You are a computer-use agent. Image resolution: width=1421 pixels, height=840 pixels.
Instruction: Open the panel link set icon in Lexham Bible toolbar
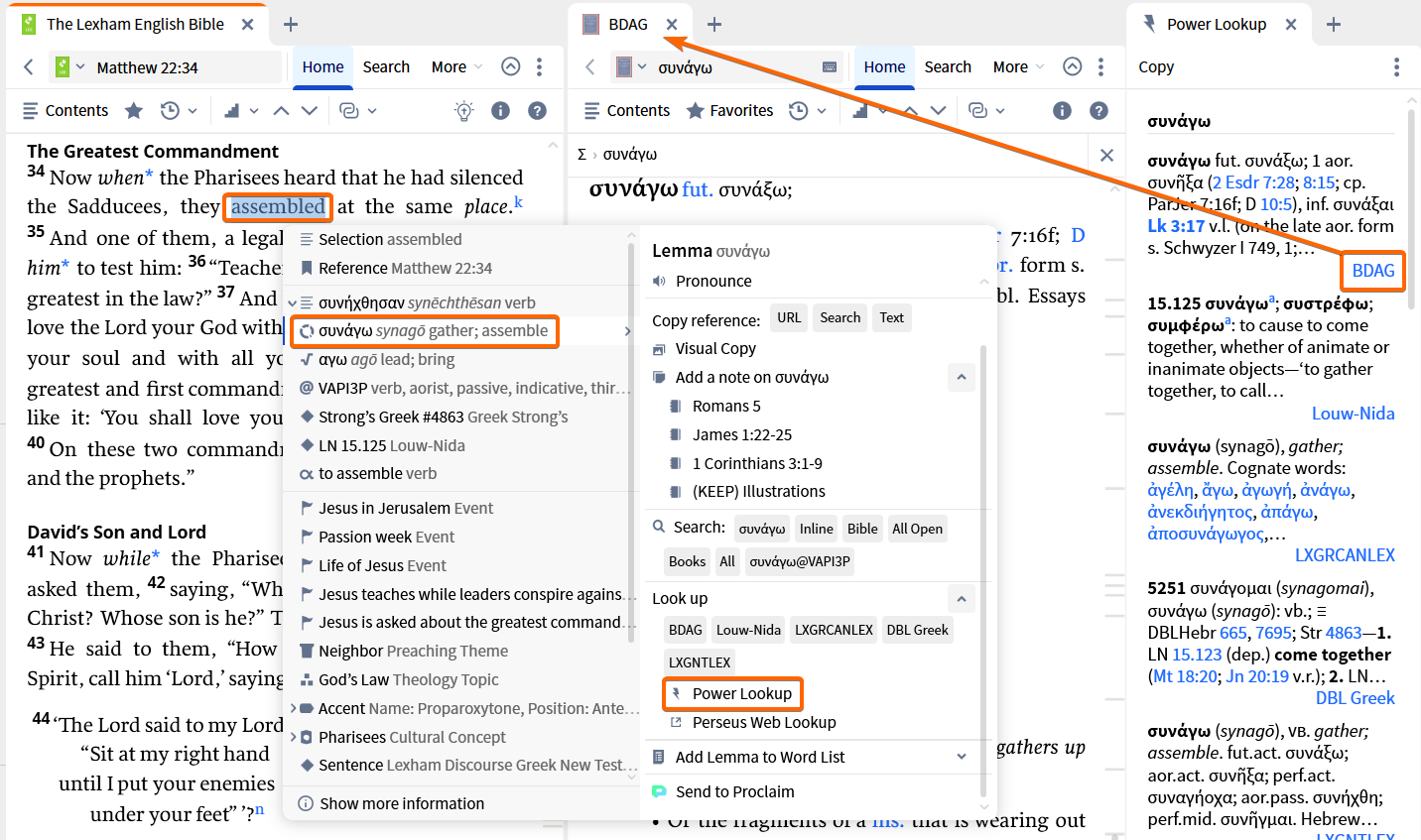(x=348, y=110)
